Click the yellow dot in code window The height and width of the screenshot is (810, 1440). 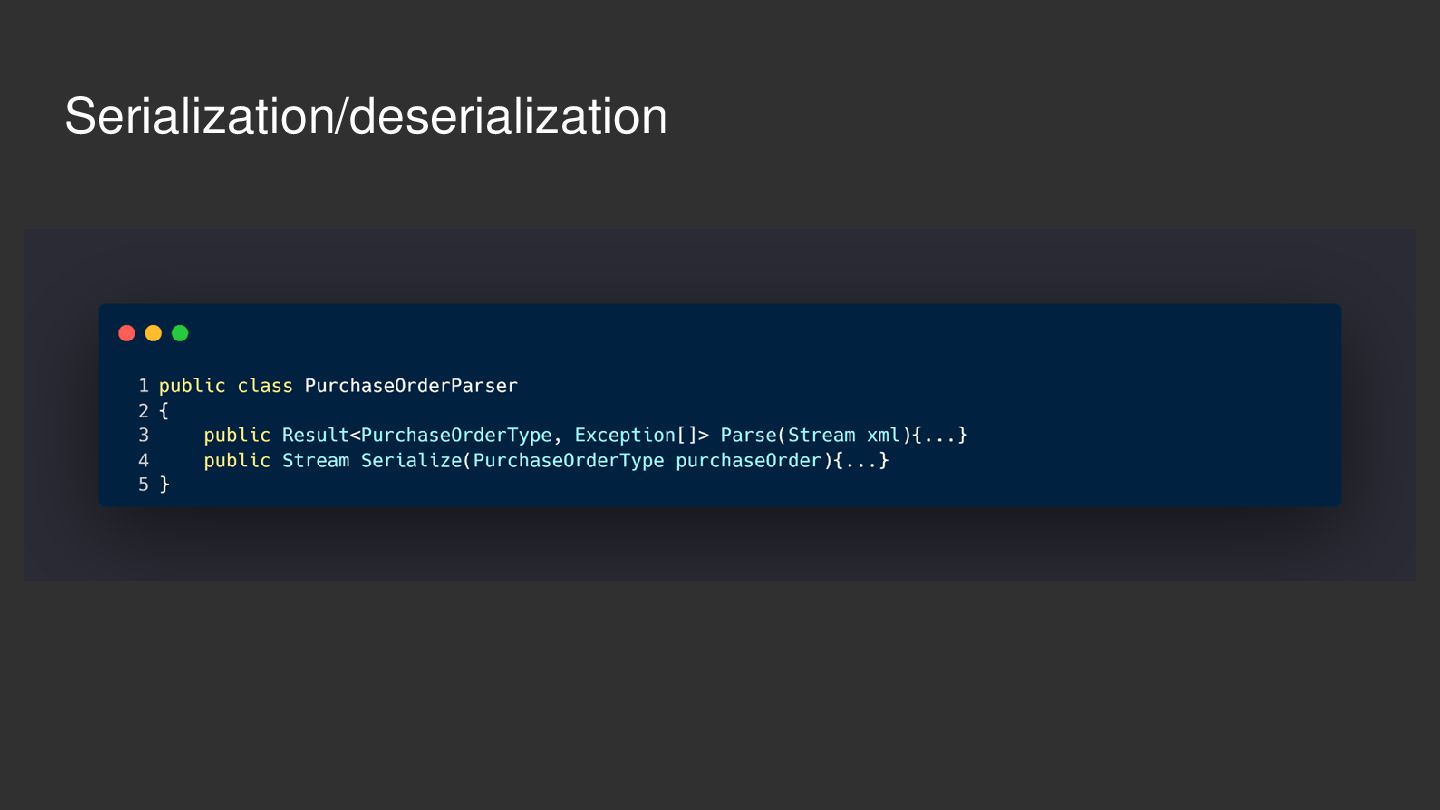click(153, 333)
